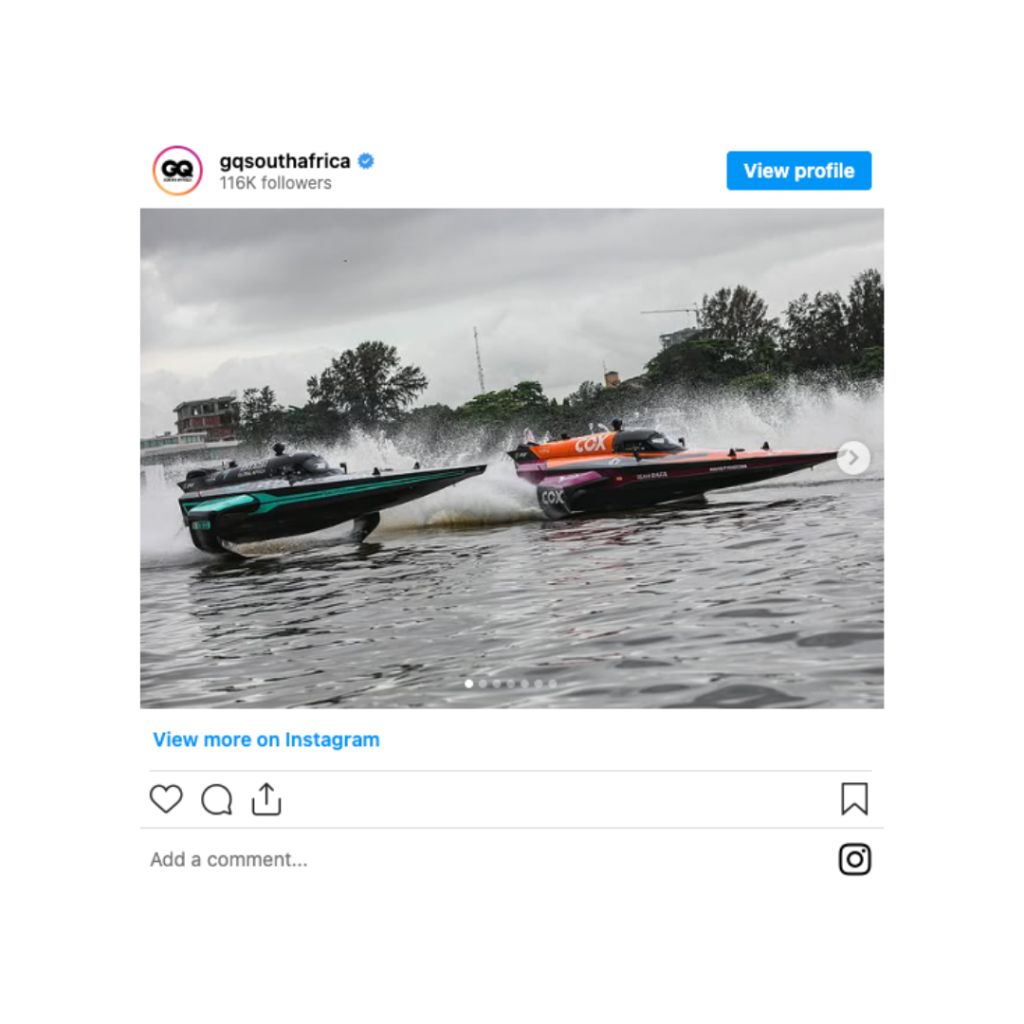
Task: Click the GQ profile avatar
Action: tap(177, 170)
